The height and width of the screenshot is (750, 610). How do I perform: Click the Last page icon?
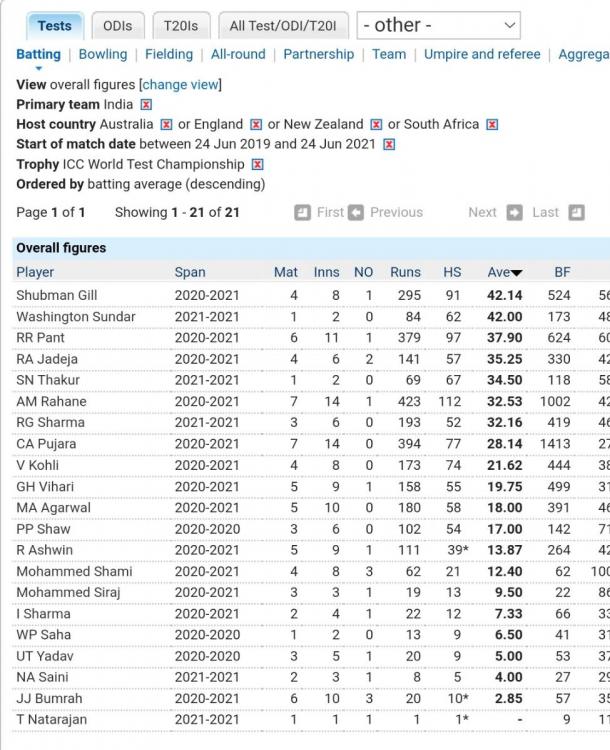click(577, 212)
